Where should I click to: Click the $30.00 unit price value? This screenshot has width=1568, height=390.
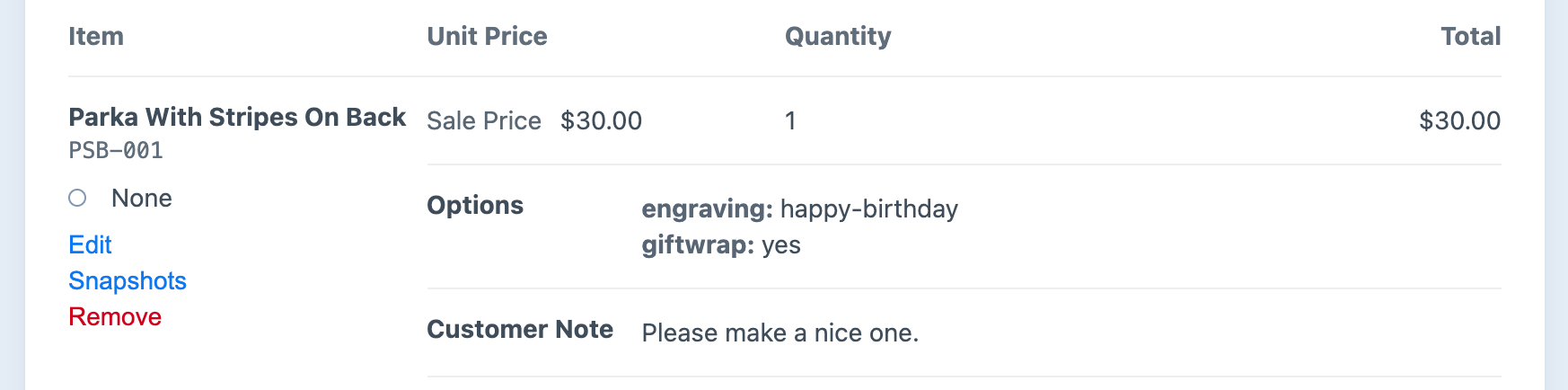[x=601, y=121]
